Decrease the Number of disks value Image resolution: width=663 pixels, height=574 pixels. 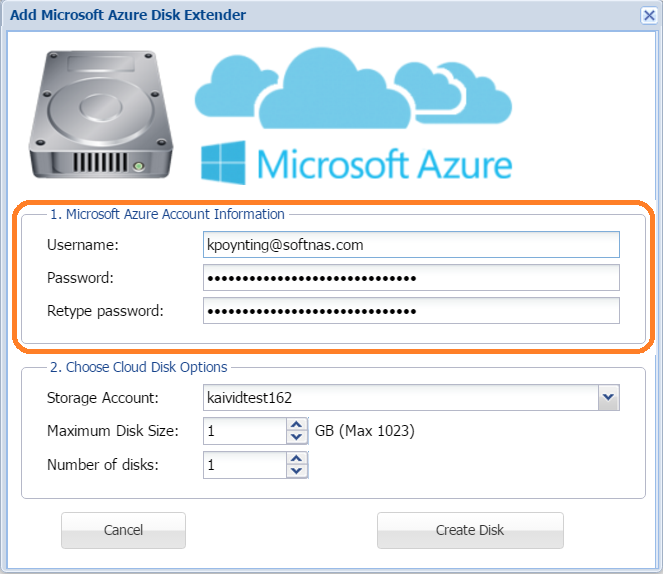point(297,471)
